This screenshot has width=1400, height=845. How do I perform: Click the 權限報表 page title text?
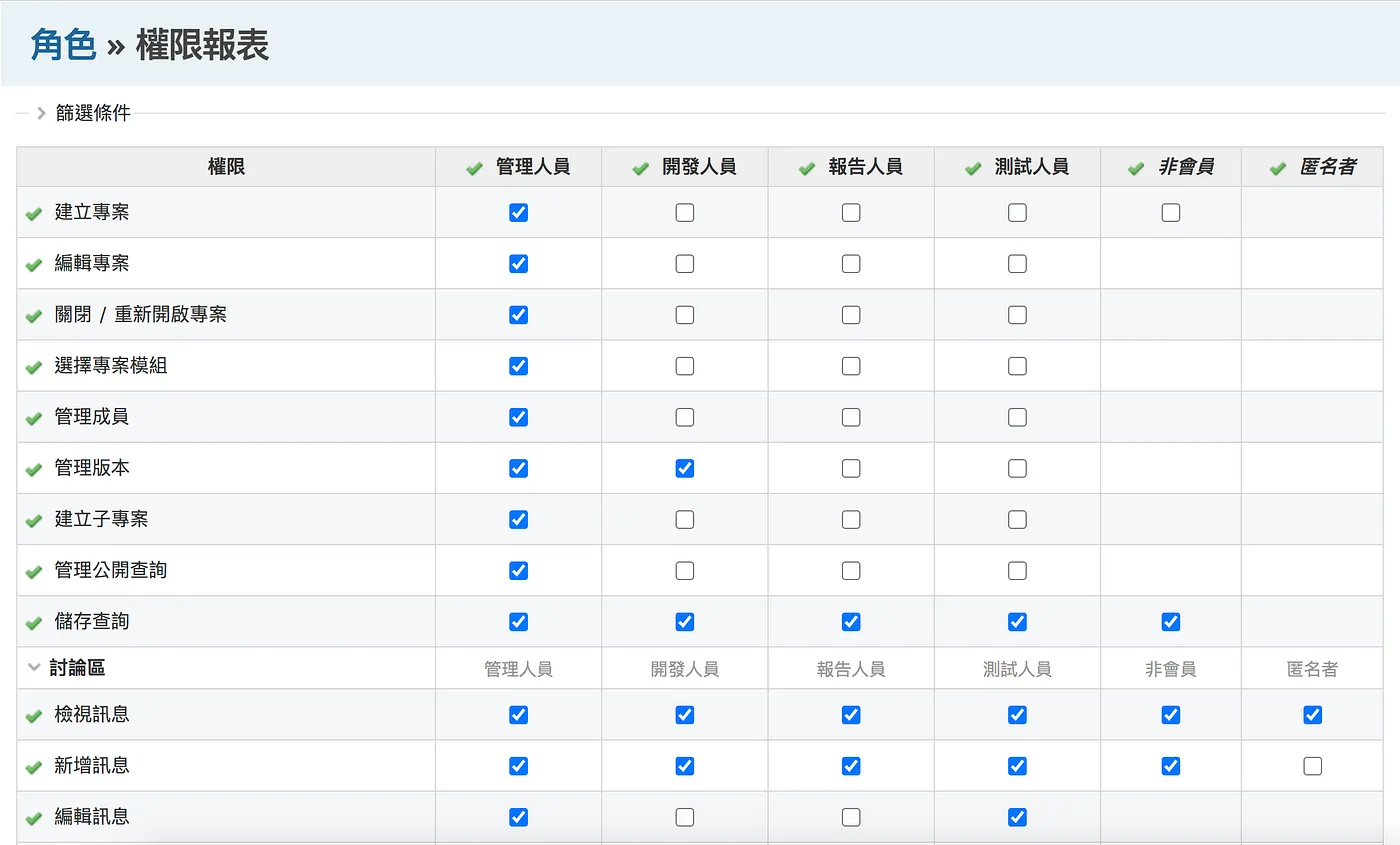(x=202, y=45)
